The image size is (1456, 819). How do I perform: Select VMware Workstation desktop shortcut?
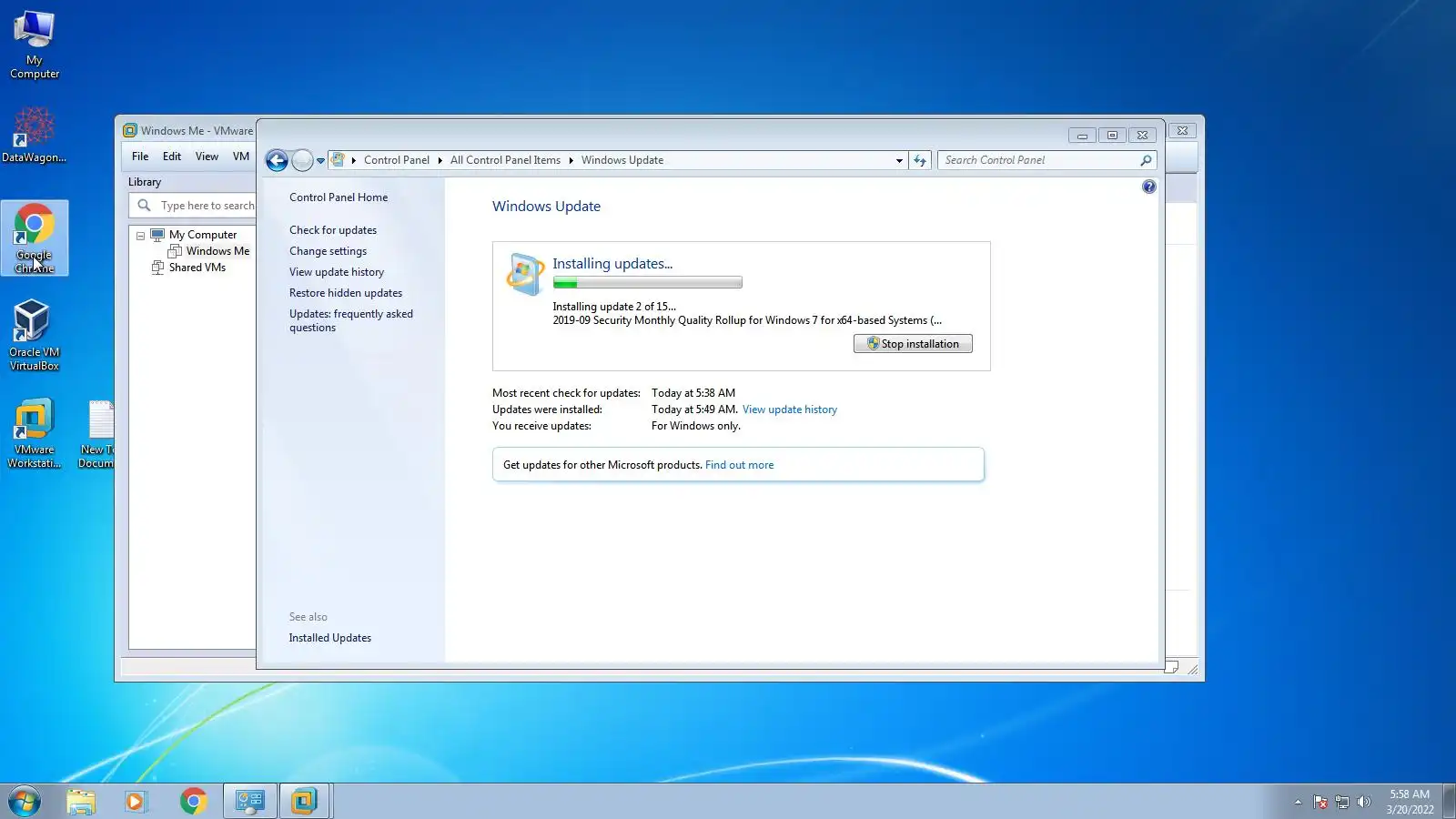point(35,433)
